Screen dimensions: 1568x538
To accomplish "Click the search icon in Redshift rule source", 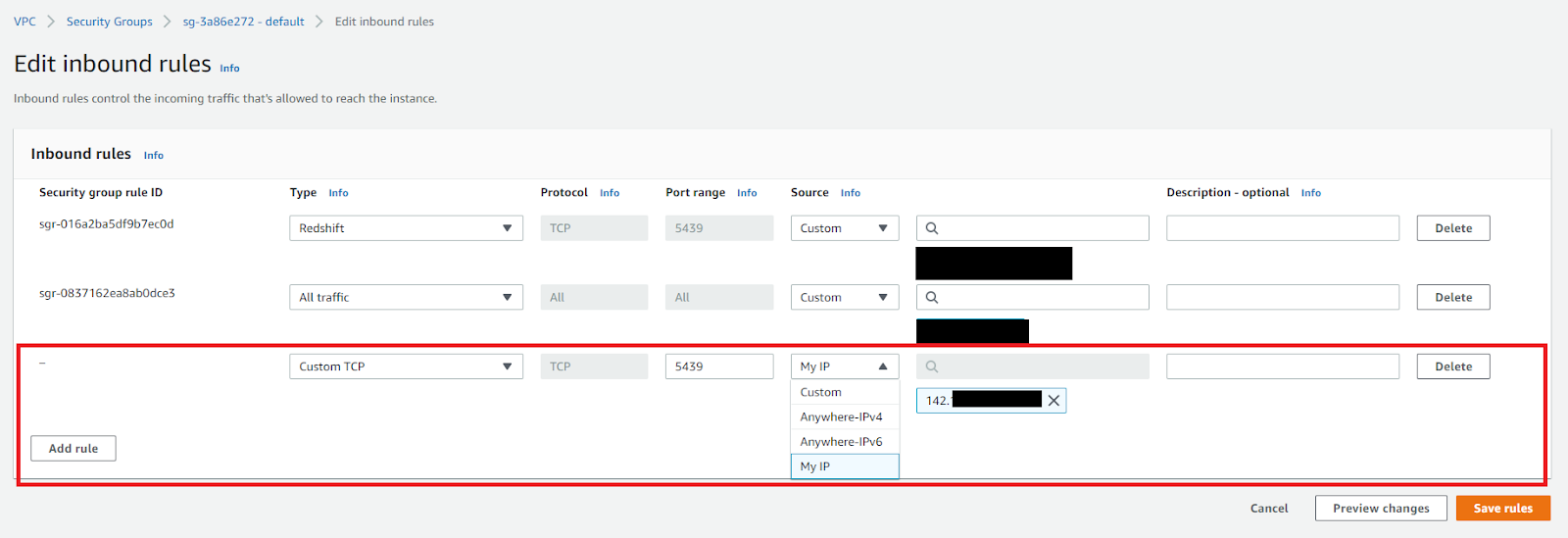I will 932,228.
